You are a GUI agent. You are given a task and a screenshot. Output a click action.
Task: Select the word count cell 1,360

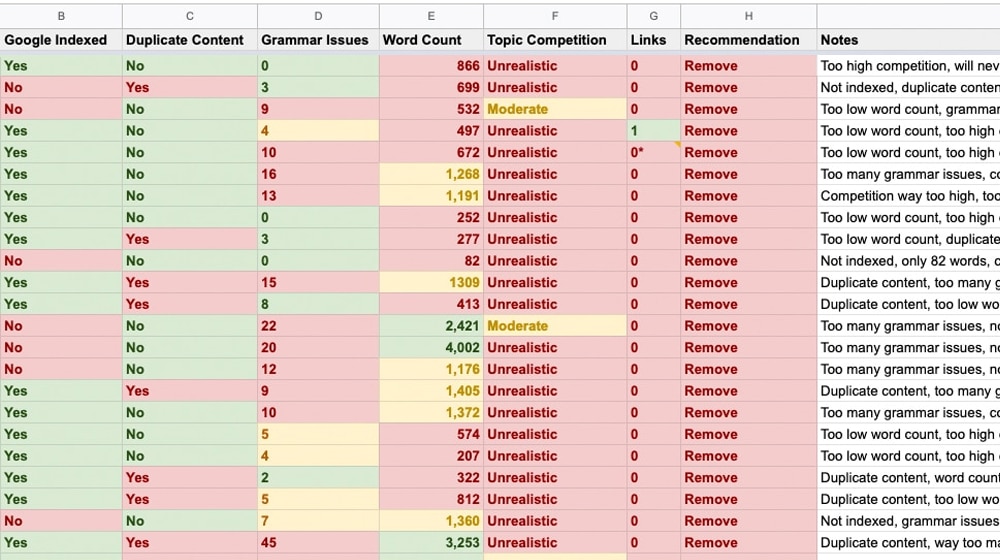tap(431, 521)
